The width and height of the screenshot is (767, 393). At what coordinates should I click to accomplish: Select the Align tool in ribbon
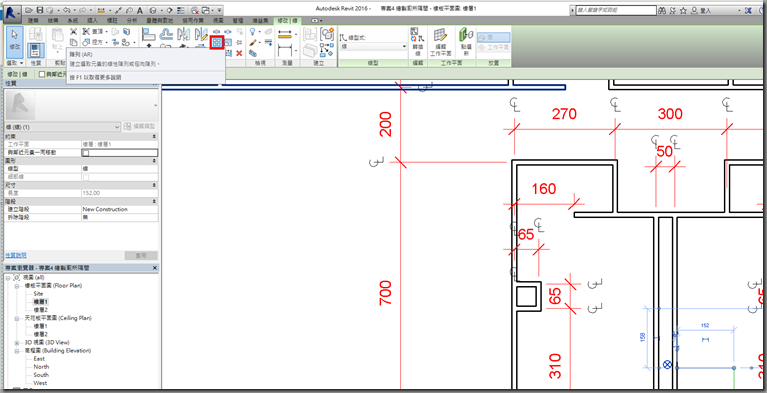coord(149,34)
